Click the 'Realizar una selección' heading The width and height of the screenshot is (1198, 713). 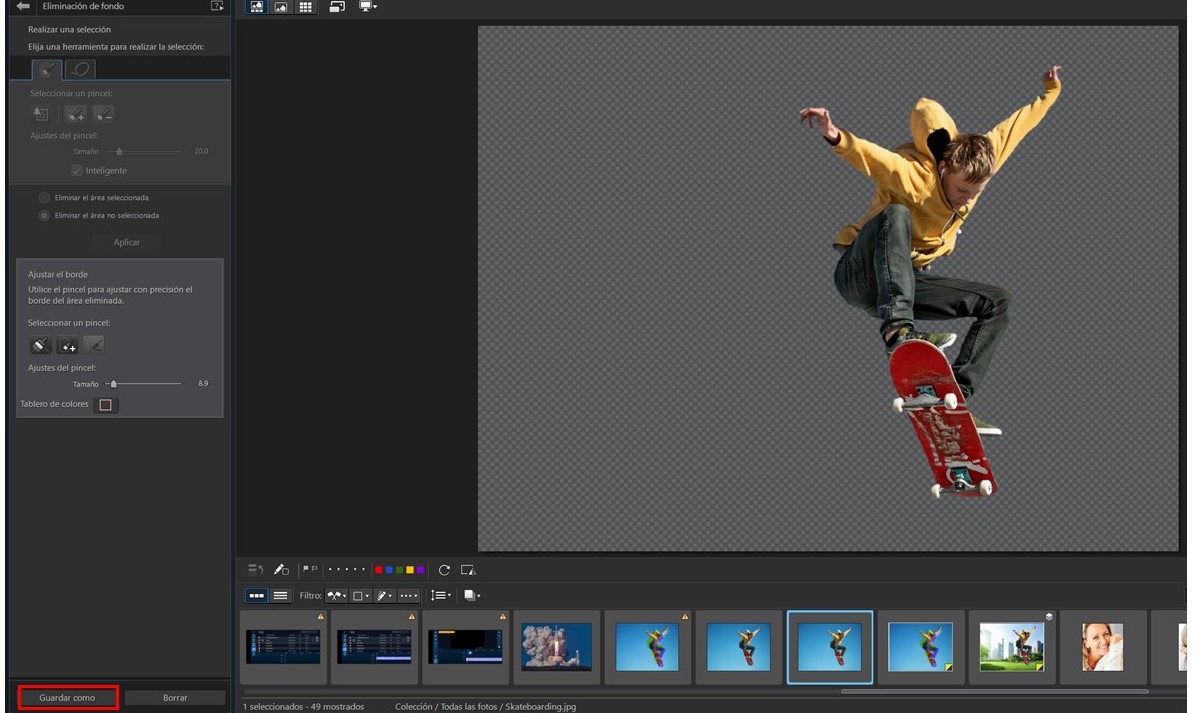(70, 30)
